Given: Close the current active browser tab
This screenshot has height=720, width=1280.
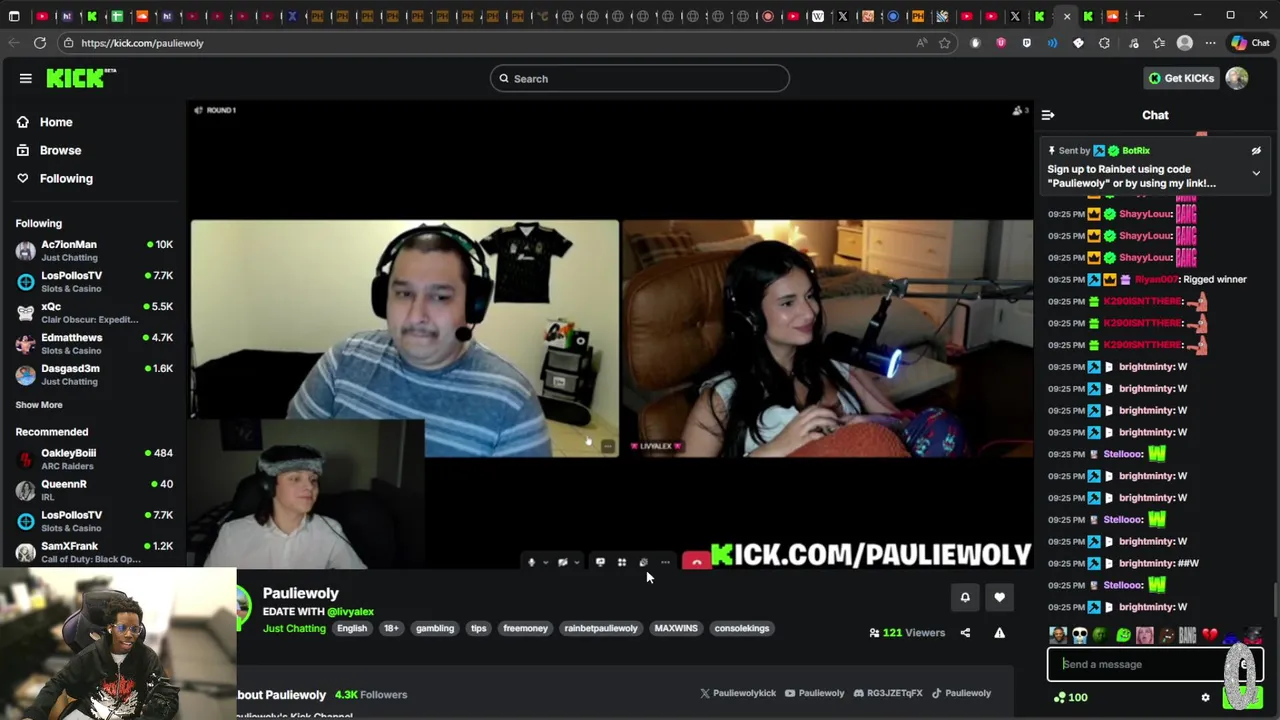Looking at the screenshot, I should pos(1067,16).
